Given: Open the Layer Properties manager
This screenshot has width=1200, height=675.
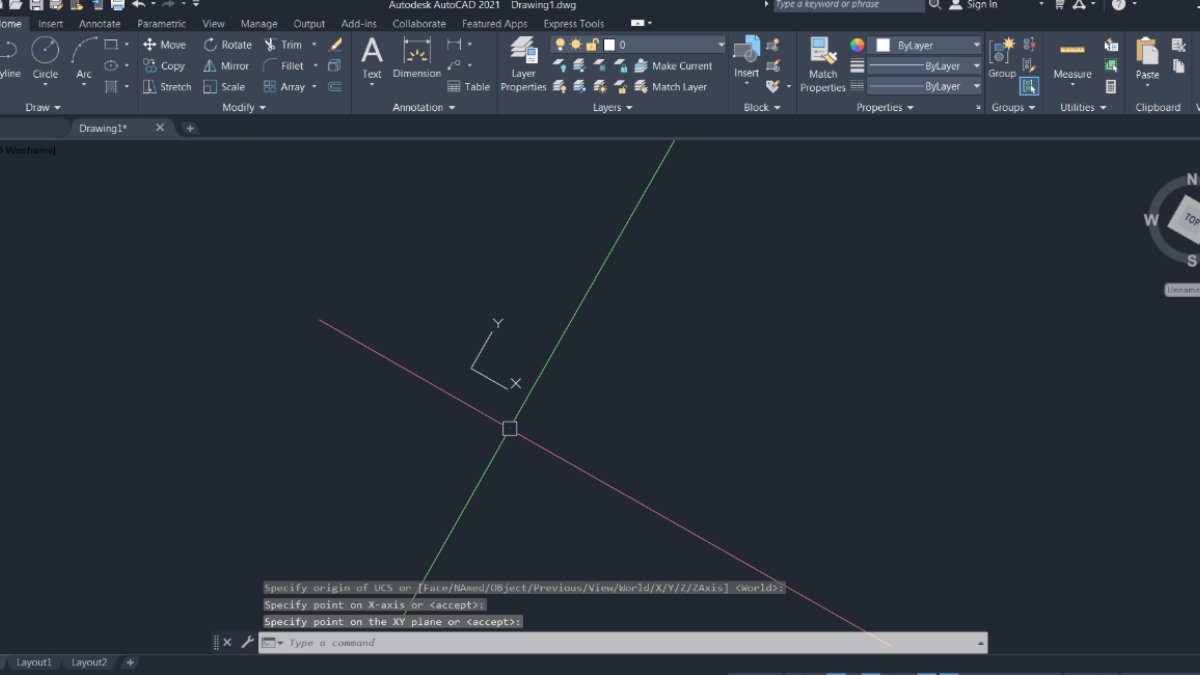Looking at the screenshot, I should click(522, 65).
